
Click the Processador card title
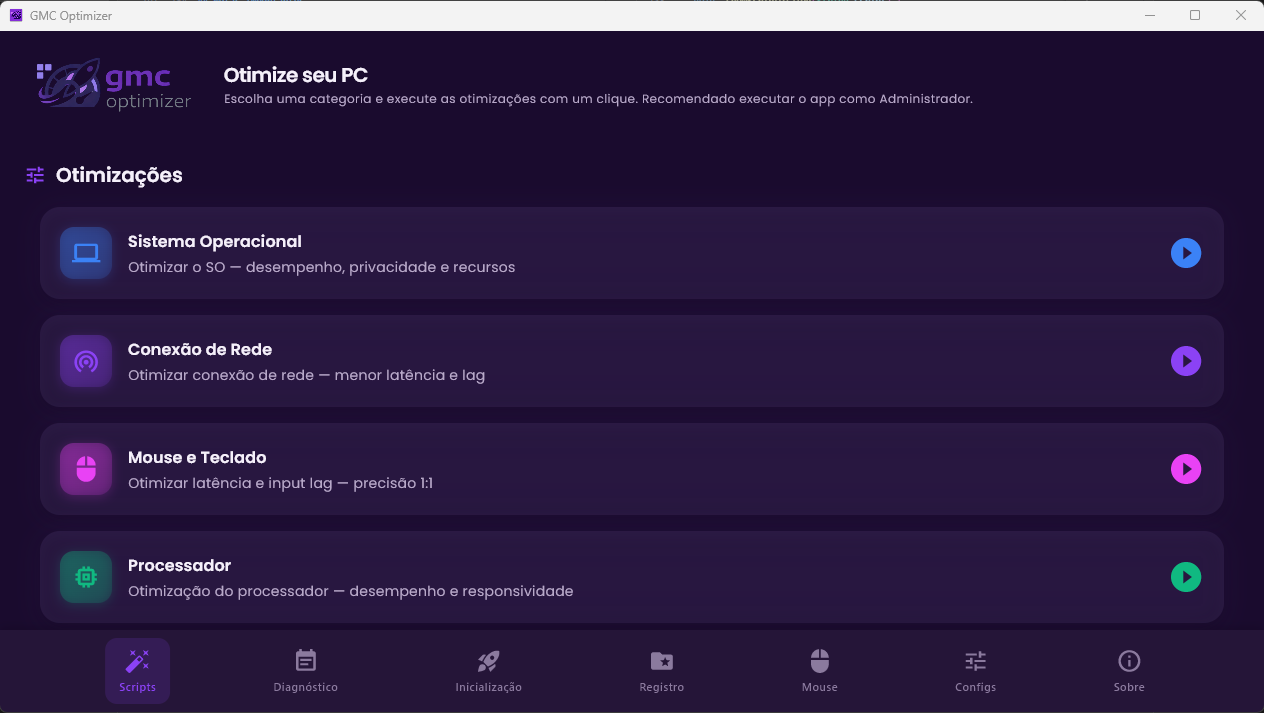coord(179,565)
